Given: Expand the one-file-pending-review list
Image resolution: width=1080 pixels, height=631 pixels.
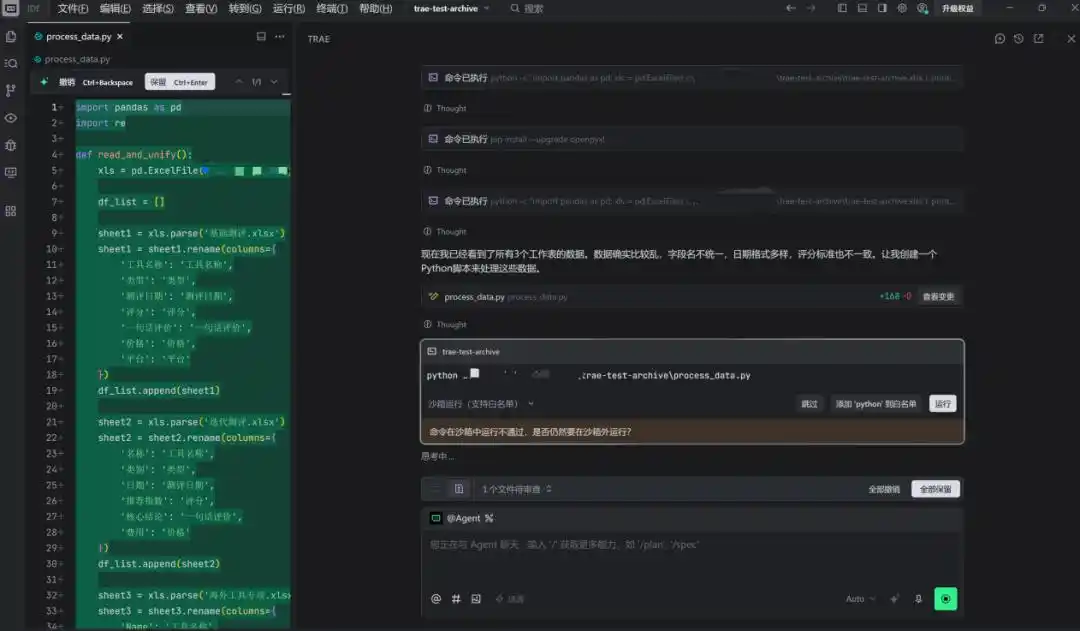Looking at the screenshot, I should point(517,489).
